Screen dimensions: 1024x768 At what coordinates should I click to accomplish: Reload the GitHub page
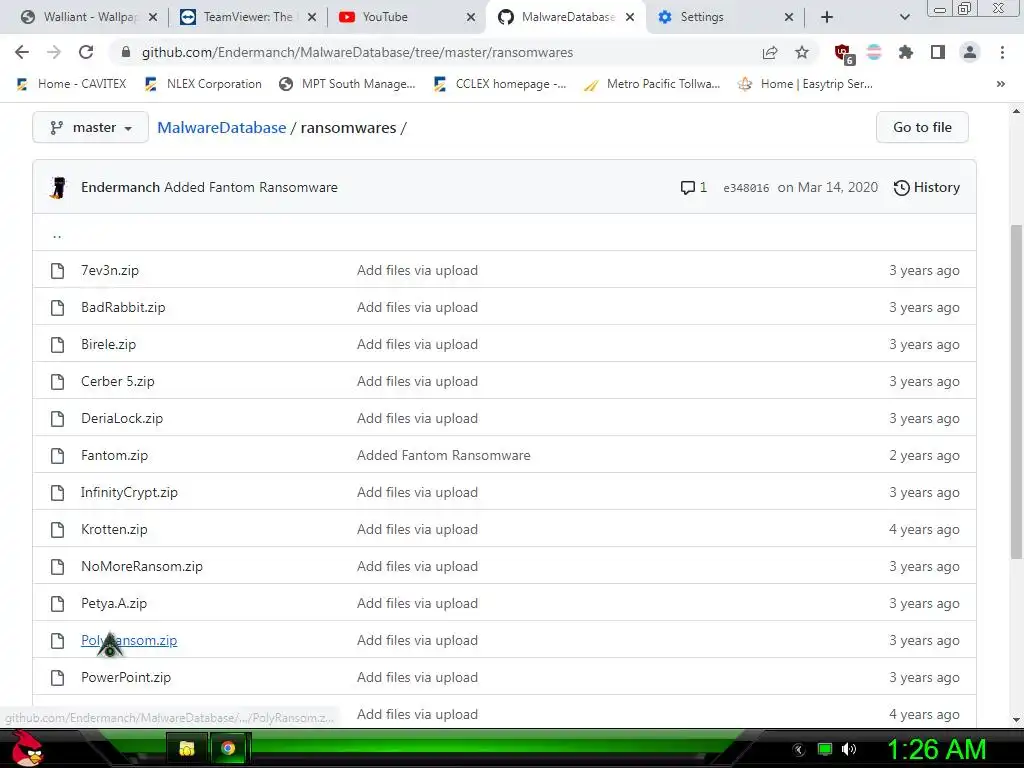coord(86,52)
